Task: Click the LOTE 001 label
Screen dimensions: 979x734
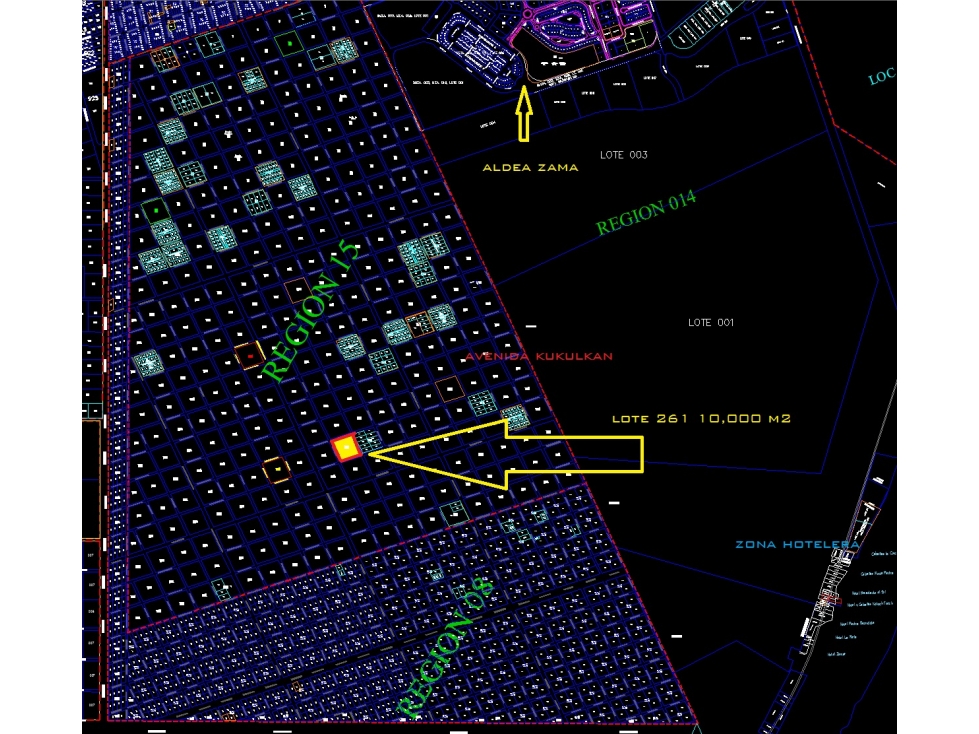Action: pyautogui.click(x=711, y=323)
